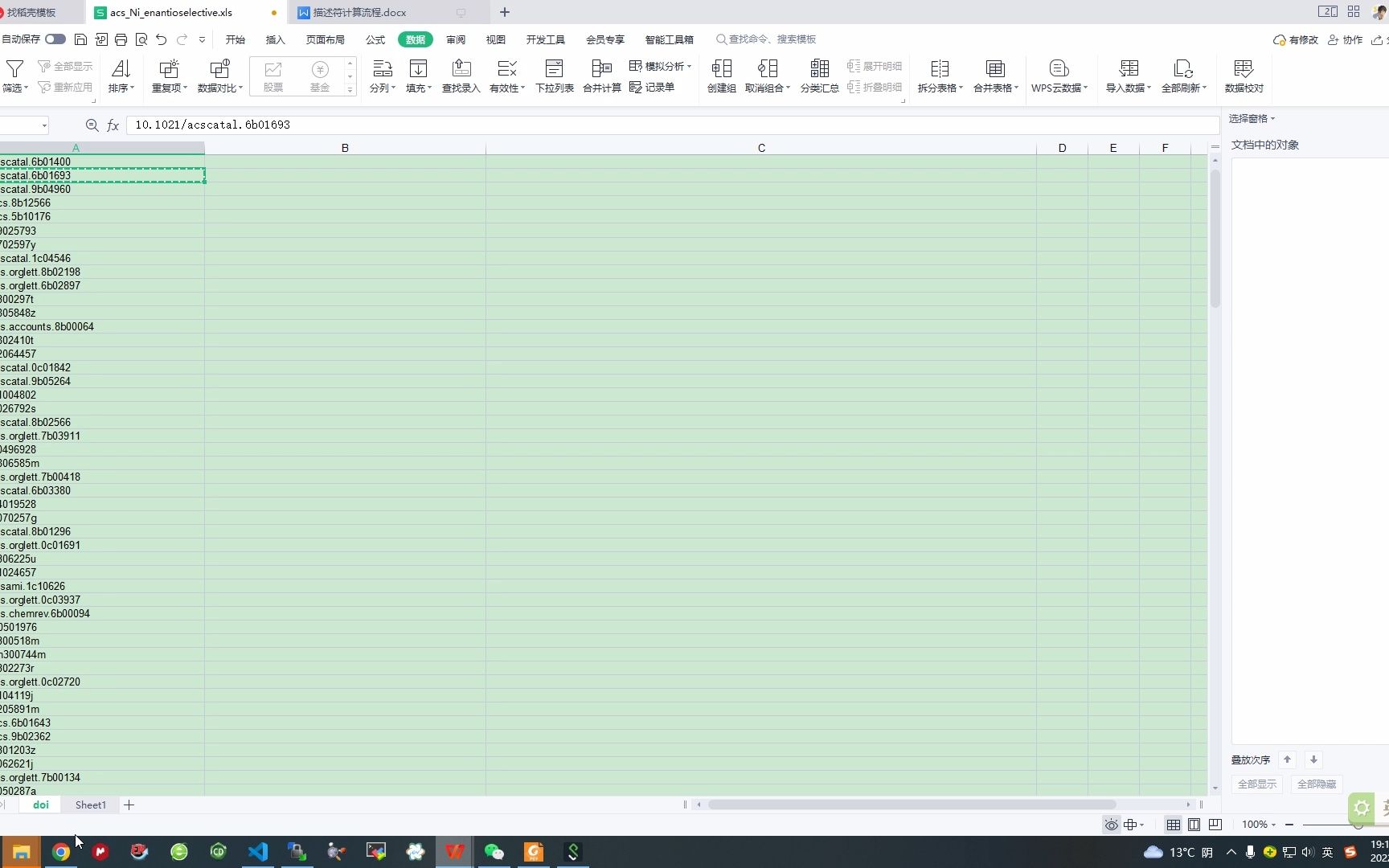Select column C header
Screen dimensions: 1389x868
(x=761, y=148)
